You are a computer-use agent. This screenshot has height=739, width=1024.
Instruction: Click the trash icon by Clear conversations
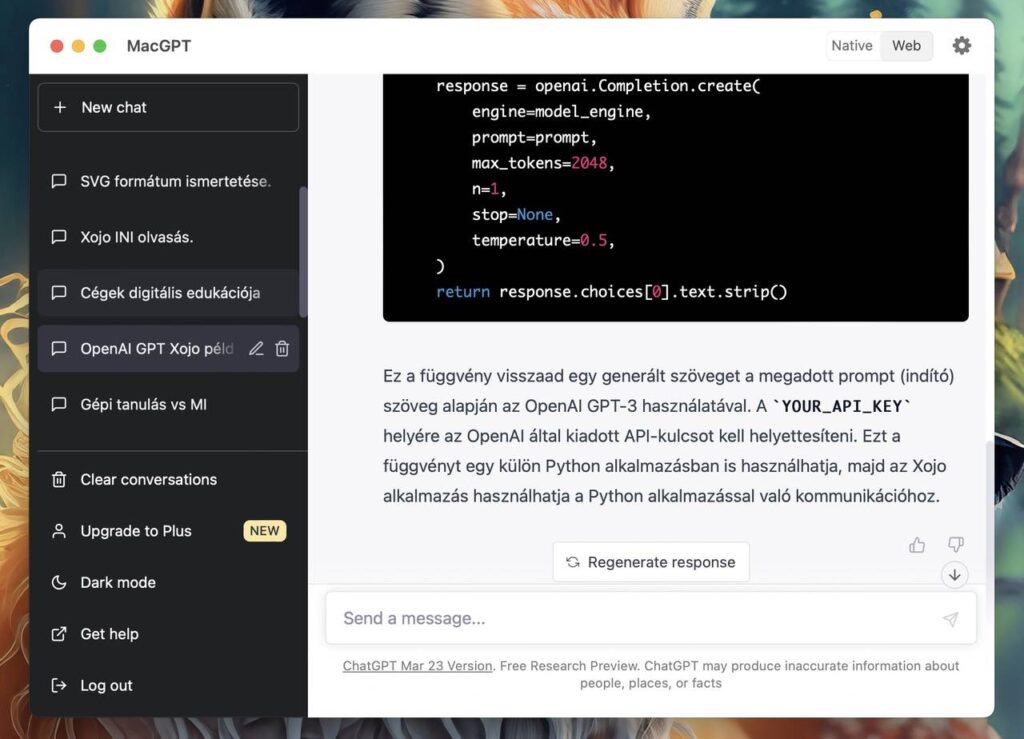(x=59, y=479)
